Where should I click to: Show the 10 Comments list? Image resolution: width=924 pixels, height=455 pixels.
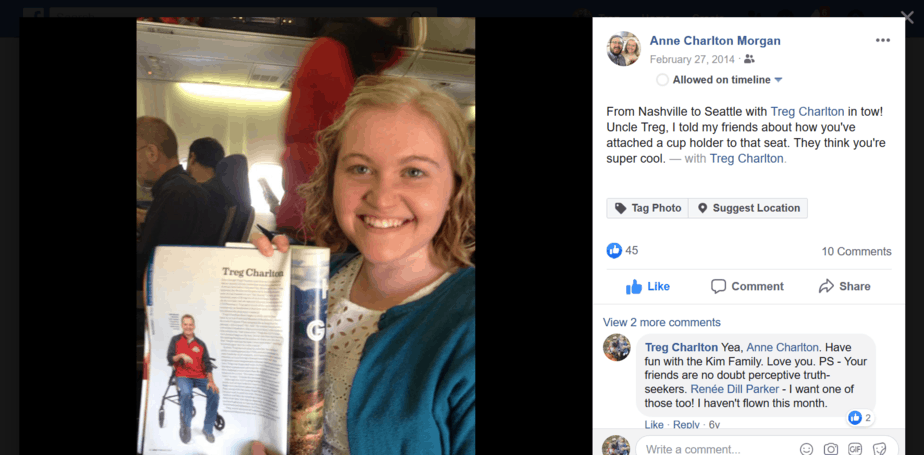coord(856,252)
